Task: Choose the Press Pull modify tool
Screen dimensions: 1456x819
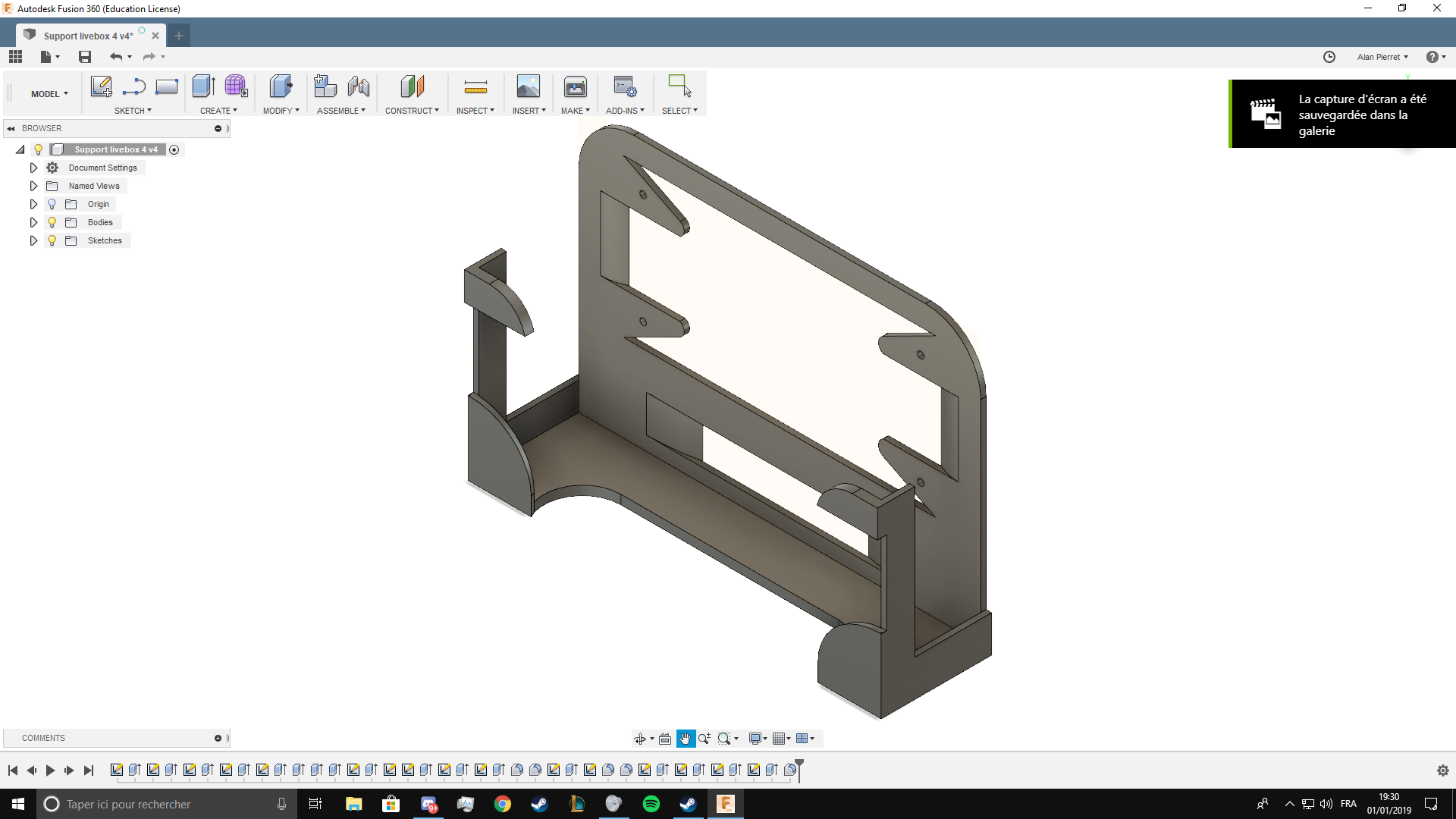Action: 281,86
